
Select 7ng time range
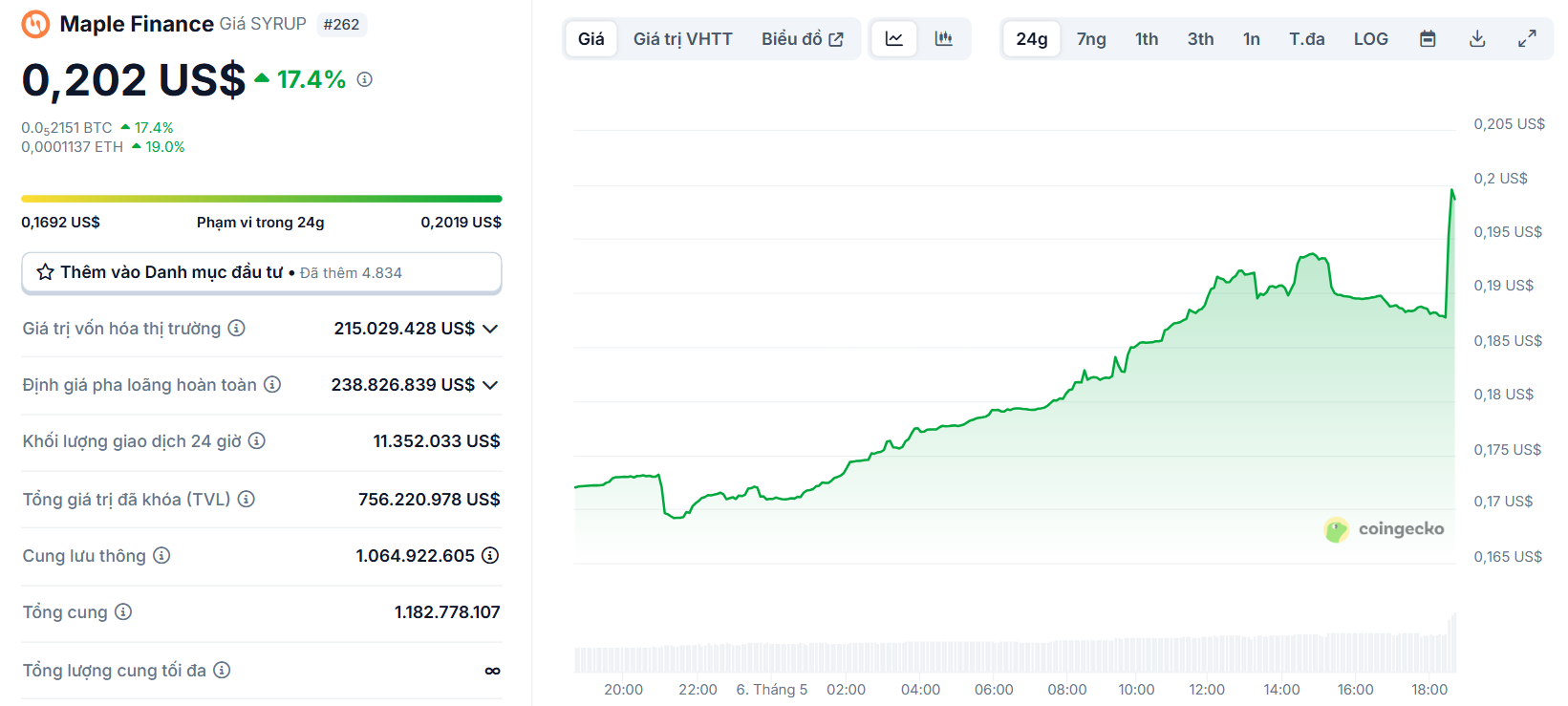point(1091,39)
